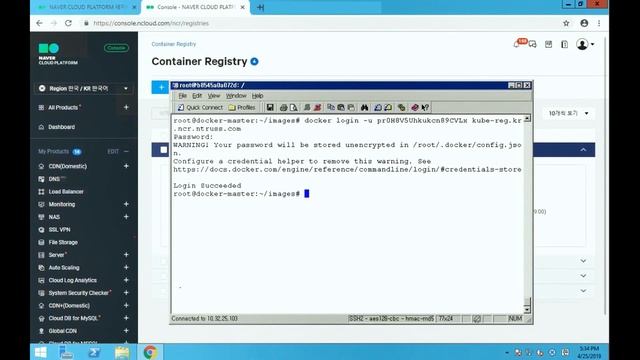Click the scroll-up arrow of the terminal scrollbar
The height and width of the screenshot is (360, 640).
[527, 118]
